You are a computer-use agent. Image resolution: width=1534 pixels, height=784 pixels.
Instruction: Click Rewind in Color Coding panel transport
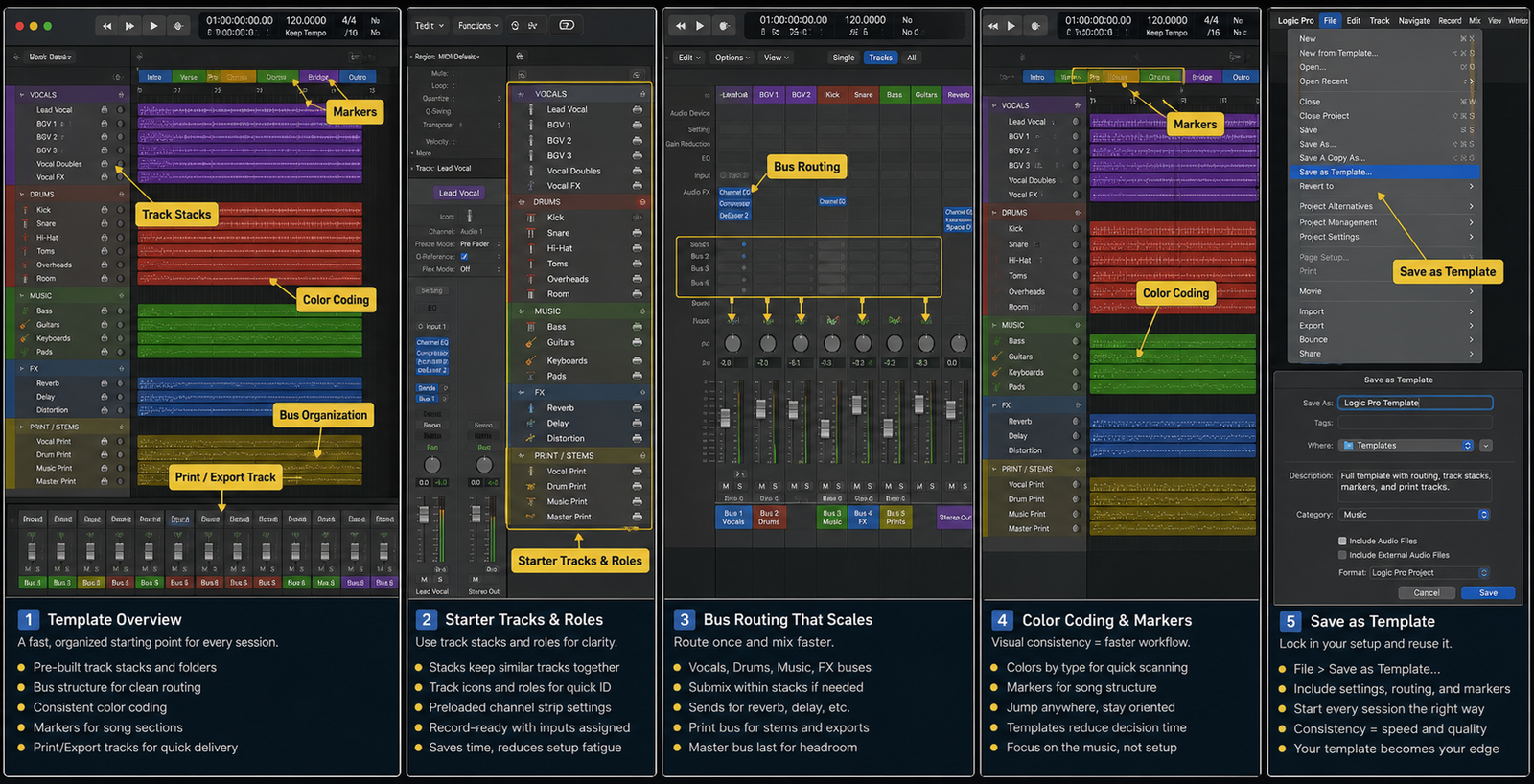[x=993, y=26]
